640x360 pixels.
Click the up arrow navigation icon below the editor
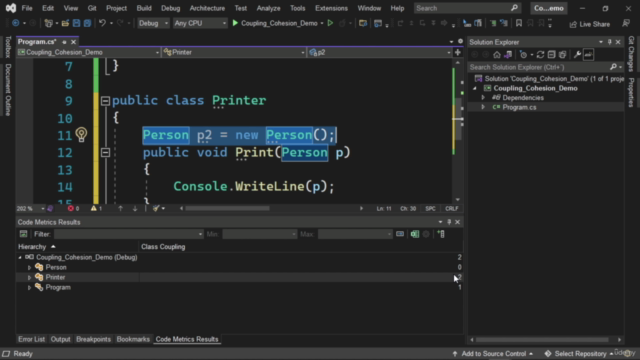tap(120, 209)
